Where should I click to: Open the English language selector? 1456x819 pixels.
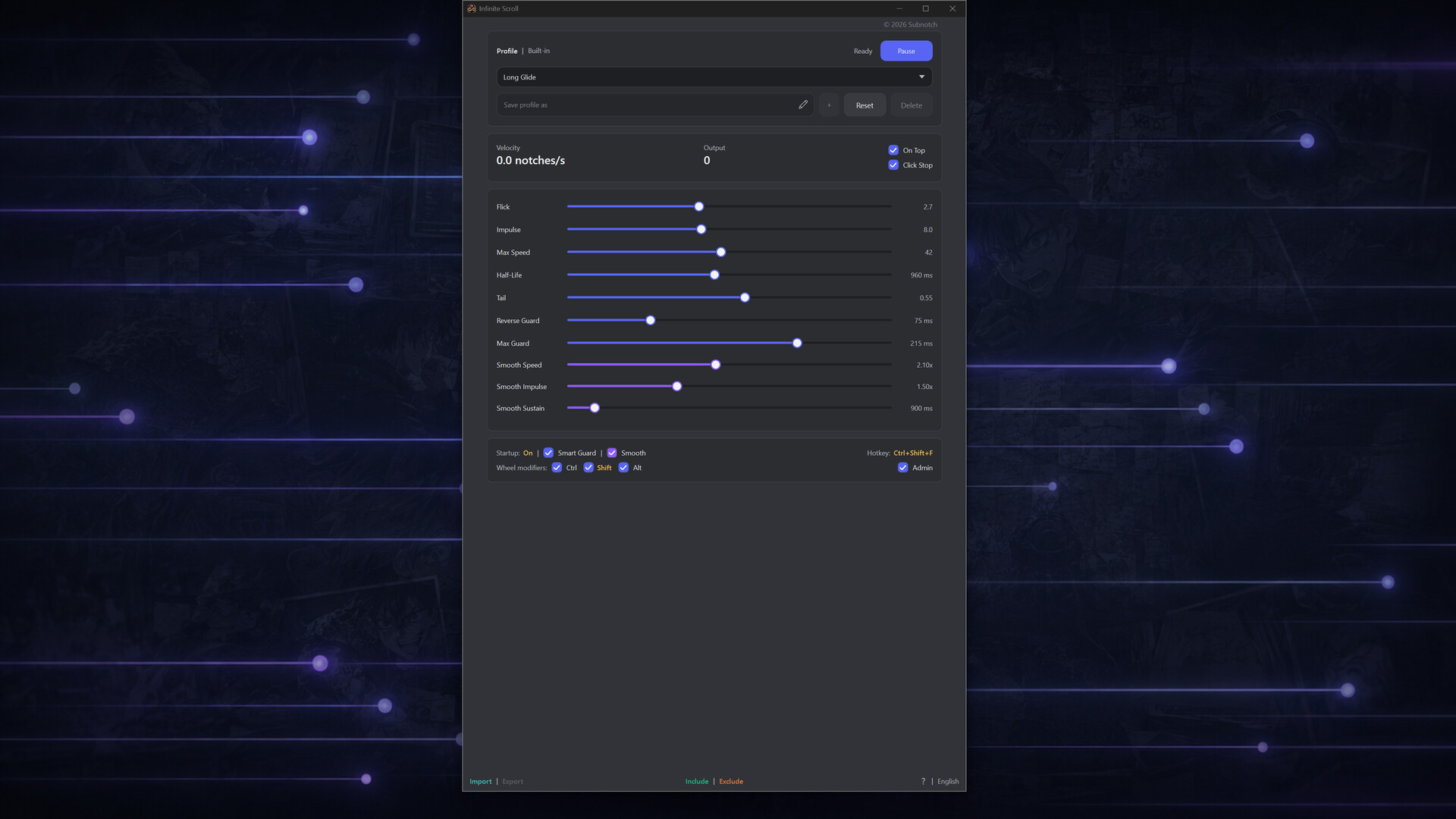click(x=948, y=781)
